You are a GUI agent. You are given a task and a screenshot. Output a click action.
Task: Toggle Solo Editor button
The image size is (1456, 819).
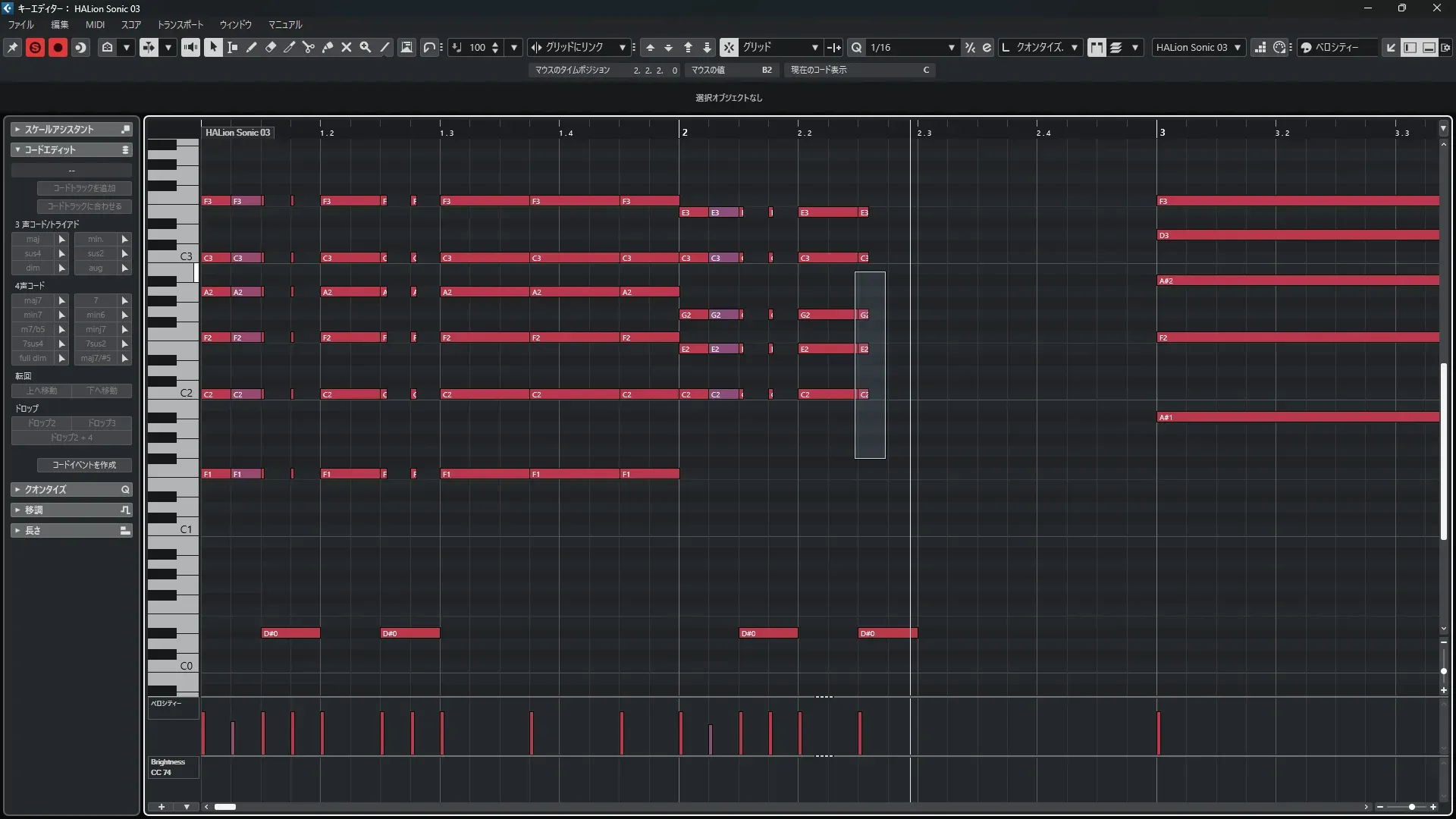35,47
